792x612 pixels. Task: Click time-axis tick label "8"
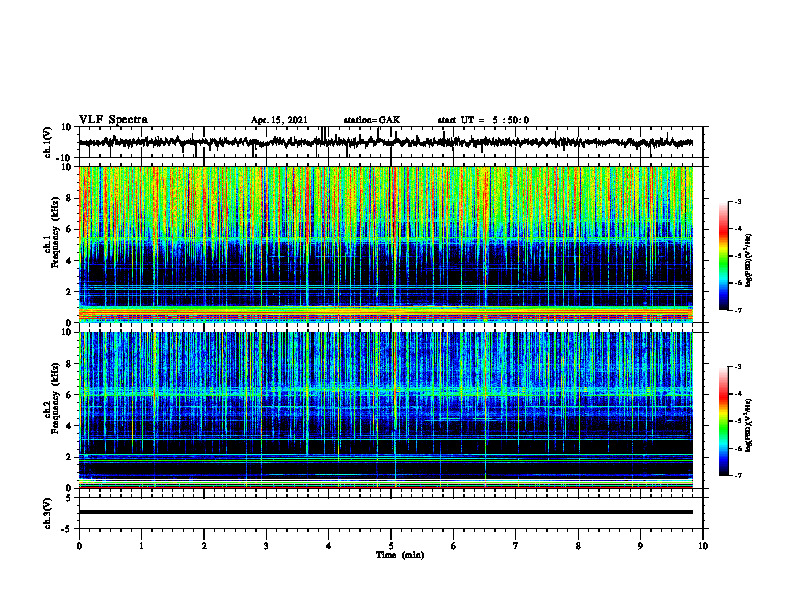pyautogui.click(x=578, y=546)
